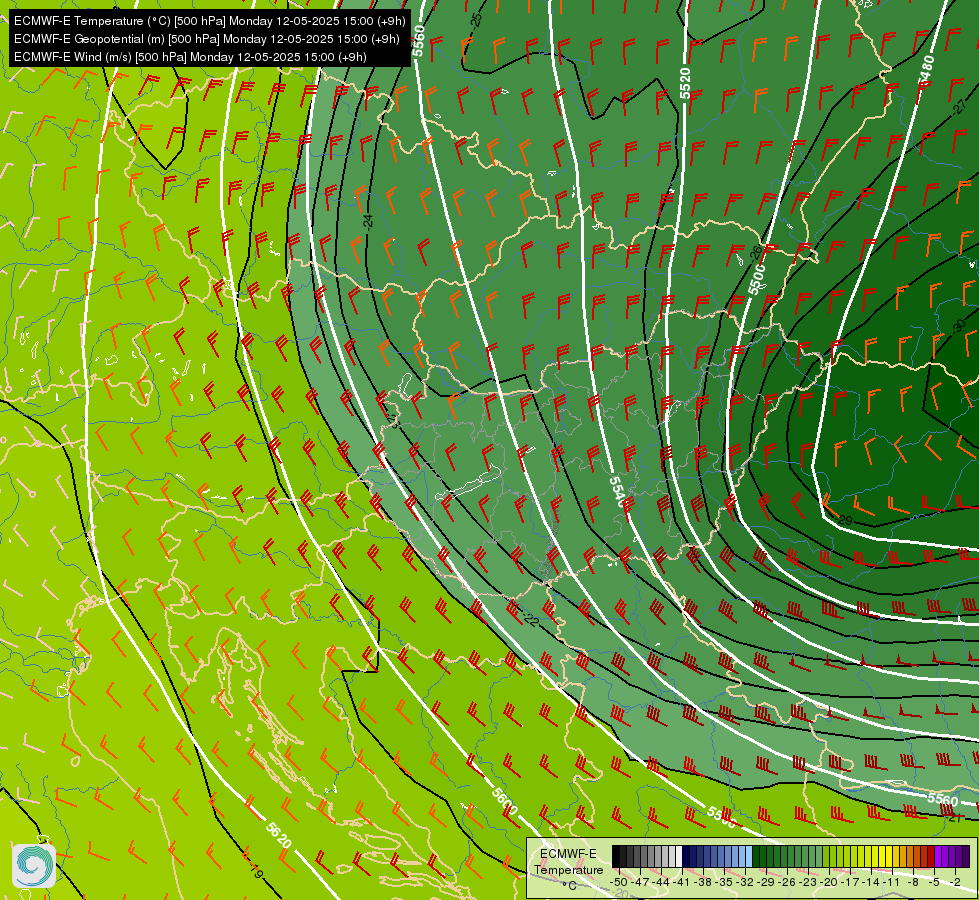
Task: Click the legend scale value -8
Action: pos(913,882)
